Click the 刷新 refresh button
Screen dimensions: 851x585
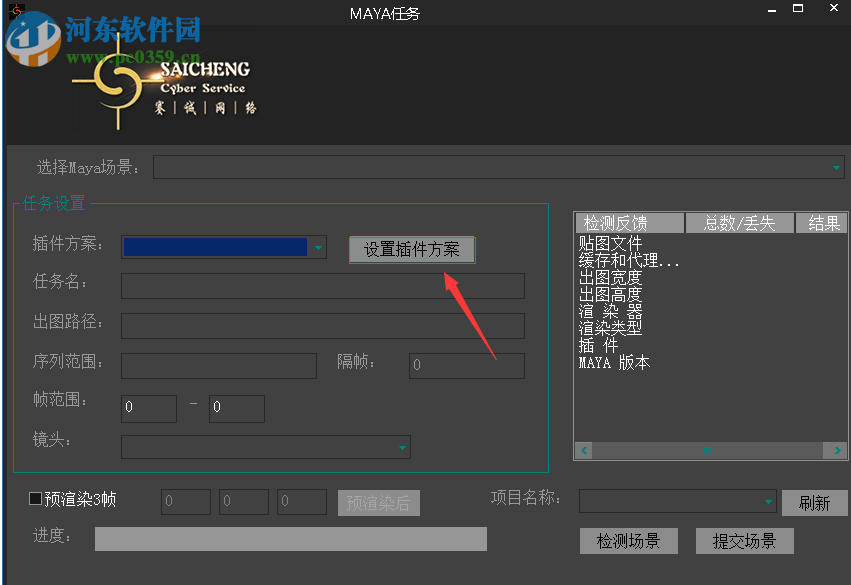coord(815,503)
